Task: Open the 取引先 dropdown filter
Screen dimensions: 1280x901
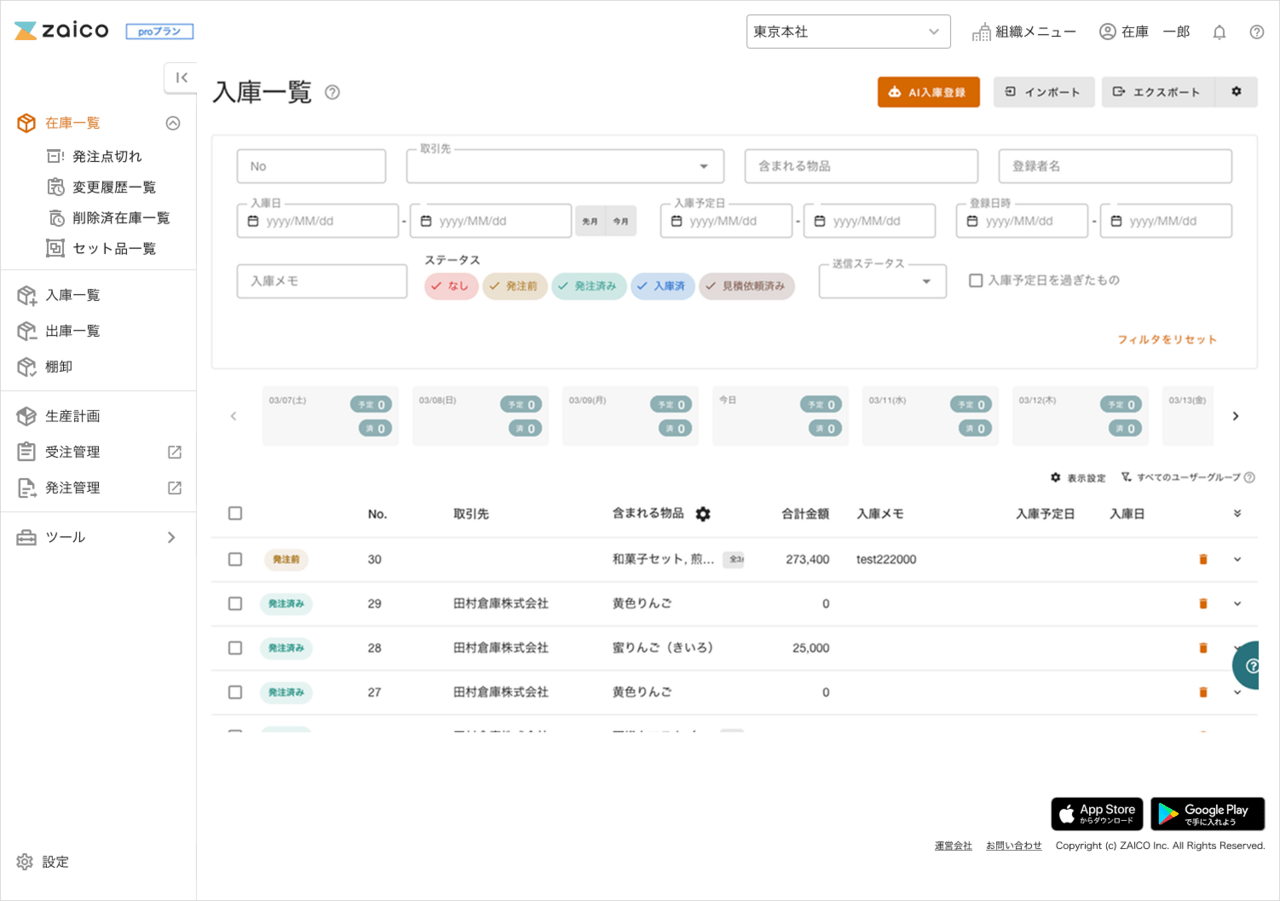Action: (x=564, y=166)
